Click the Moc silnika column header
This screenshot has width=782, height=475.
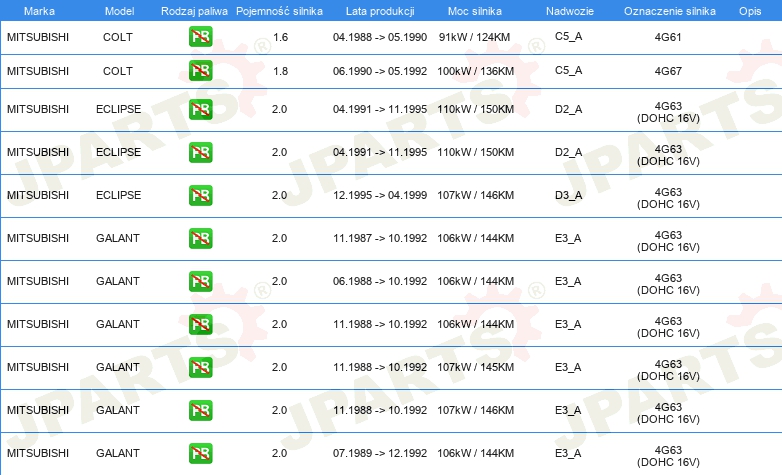[475, 11]
